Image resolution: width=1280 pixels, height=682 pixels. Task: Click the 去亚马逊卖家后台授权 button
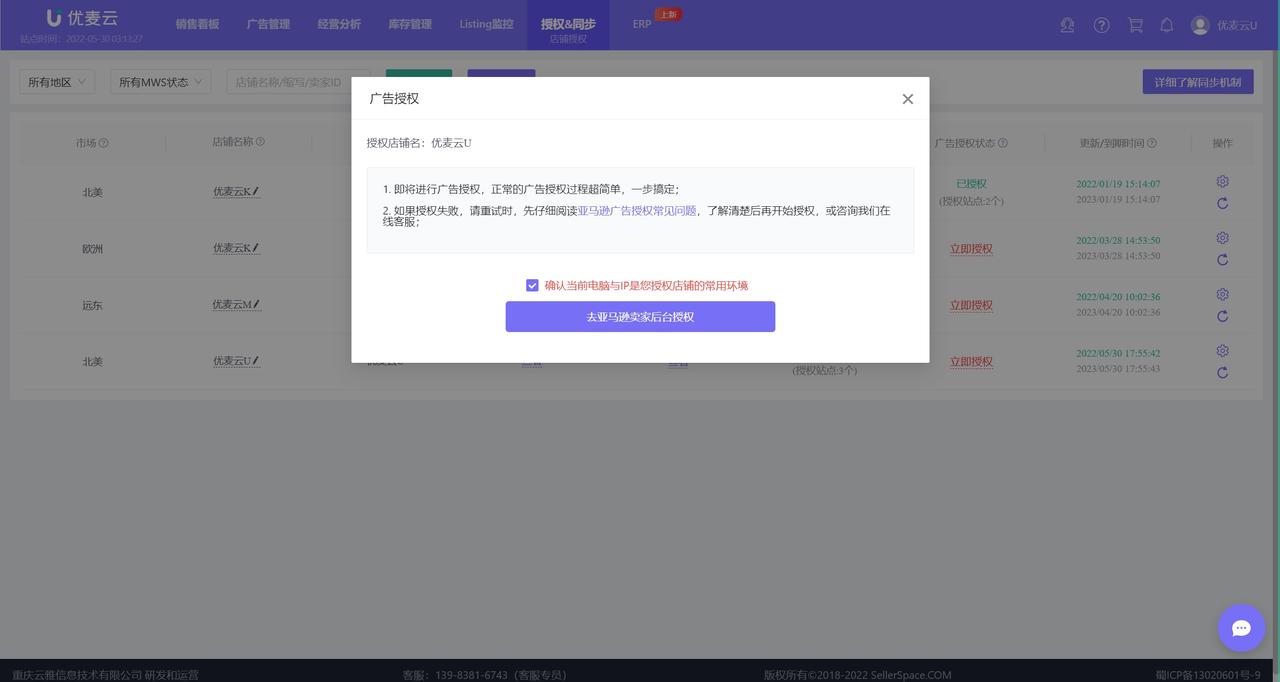[640, 316]
